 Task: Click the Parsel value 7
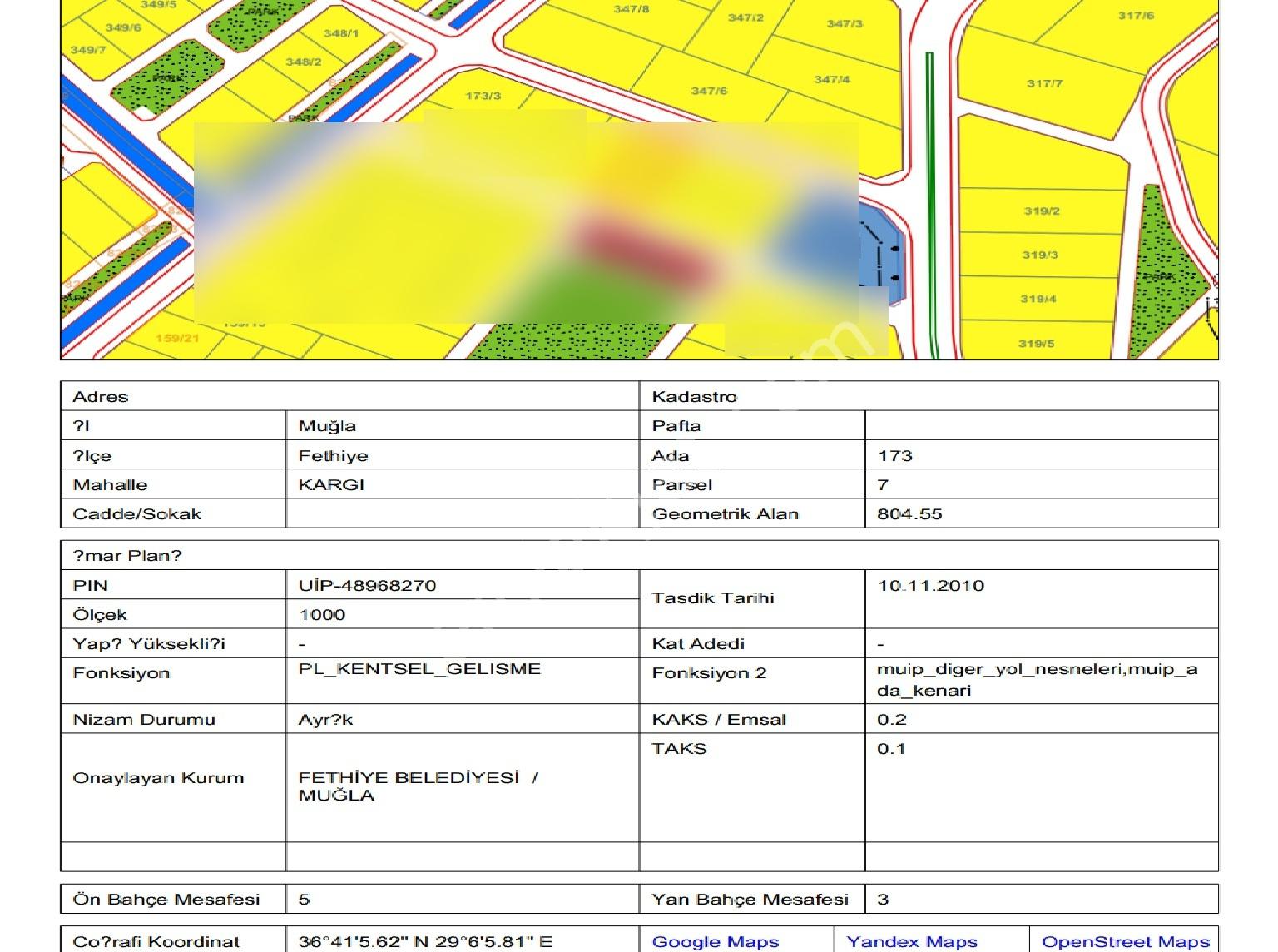[883, 484]
